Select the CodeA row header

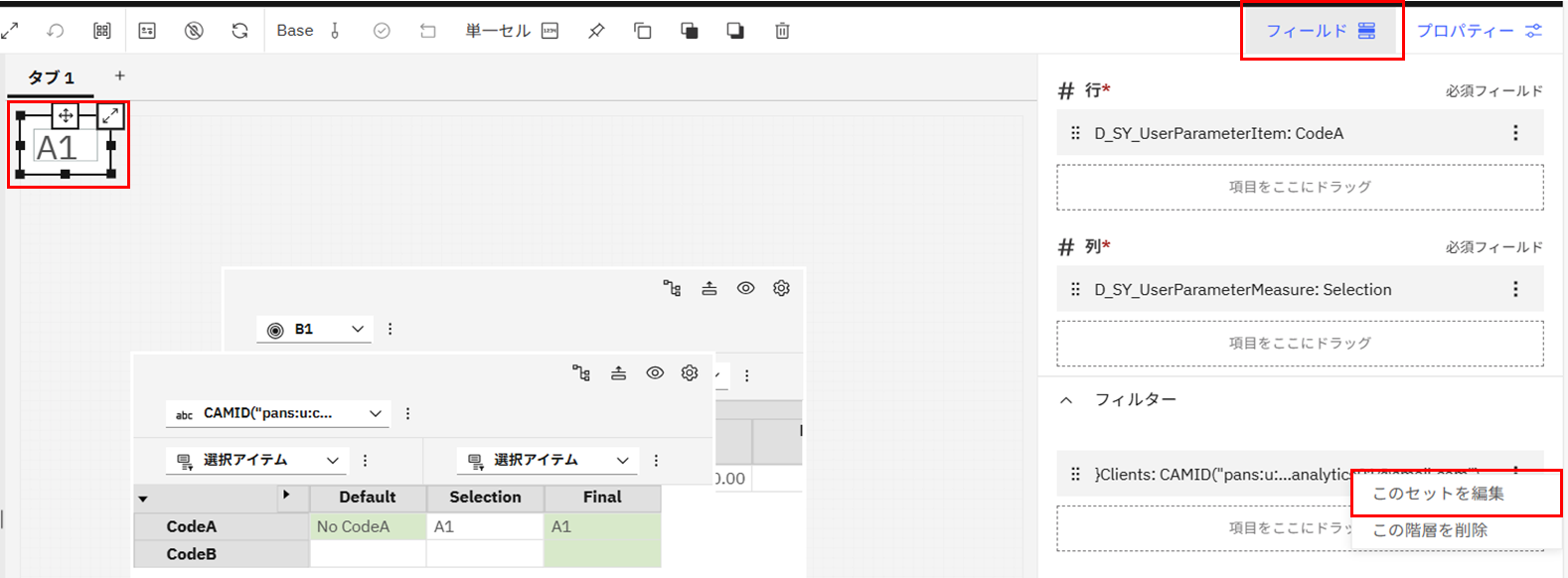[222, 526]
